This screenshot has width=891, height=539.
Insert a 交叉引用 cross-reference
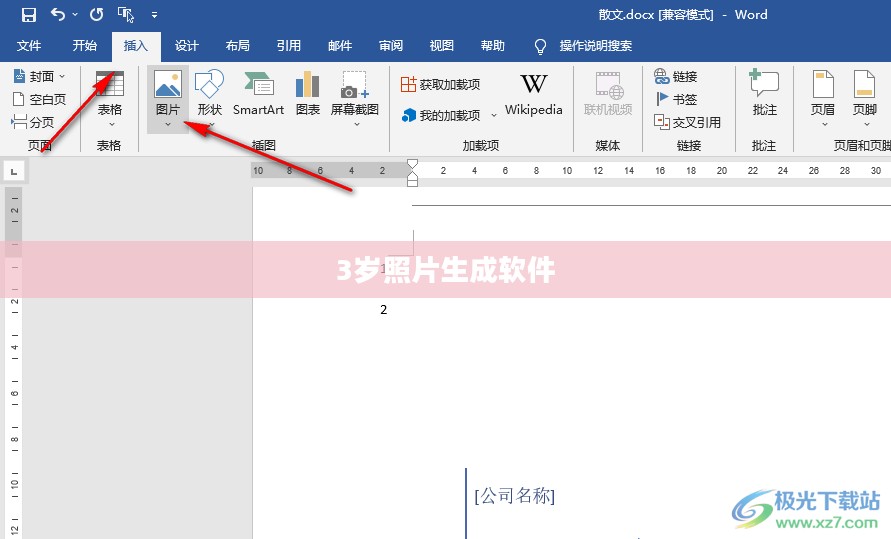point(687,122)
